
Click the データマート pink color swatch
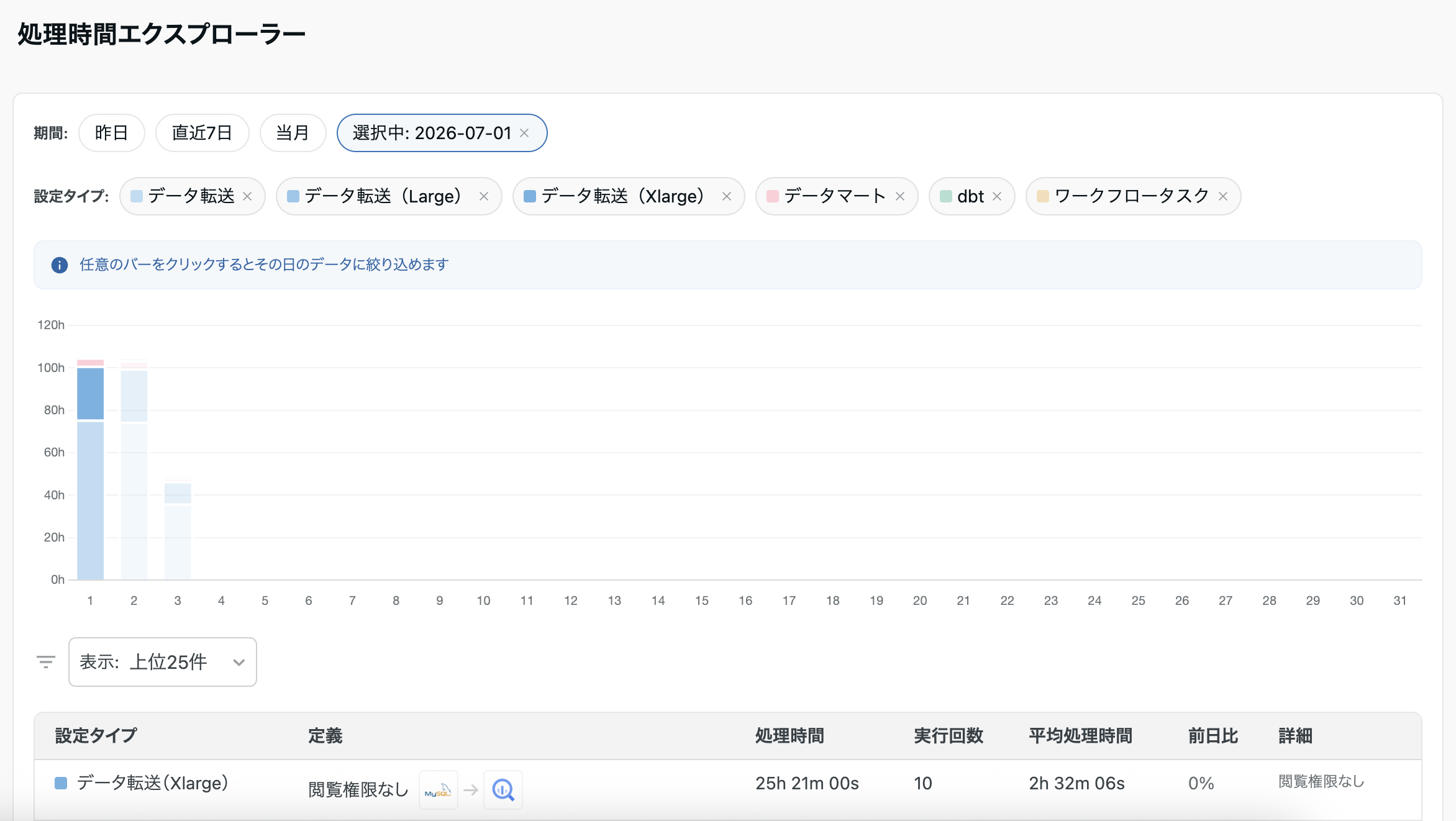[x=773, y=196]
